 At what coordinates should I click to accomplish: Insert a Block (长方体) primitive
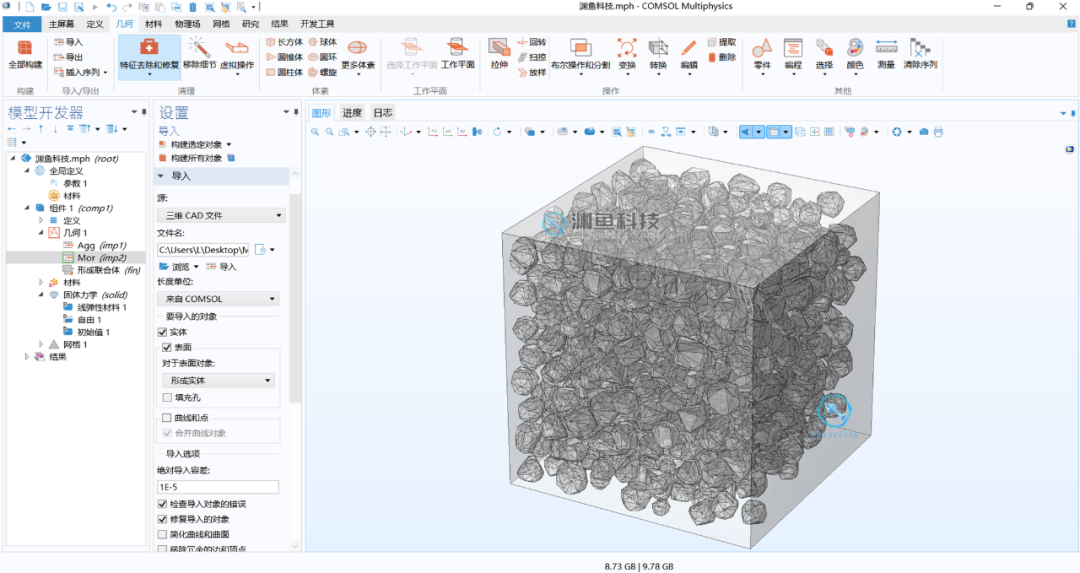pyautogui.click(x=284, y=42)
